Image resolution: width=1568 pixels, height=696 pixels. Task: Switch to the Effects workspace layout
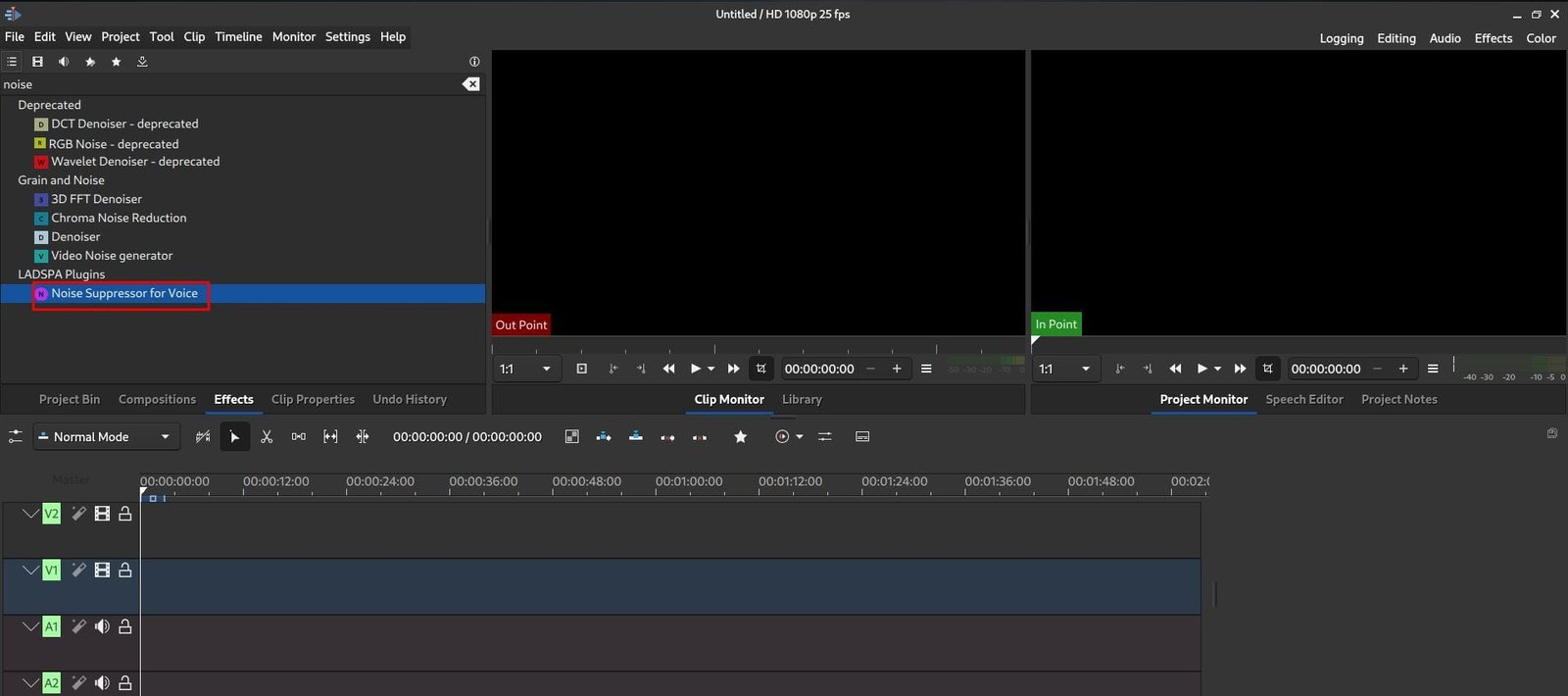pyautogui.click(x=1494, y=39)
